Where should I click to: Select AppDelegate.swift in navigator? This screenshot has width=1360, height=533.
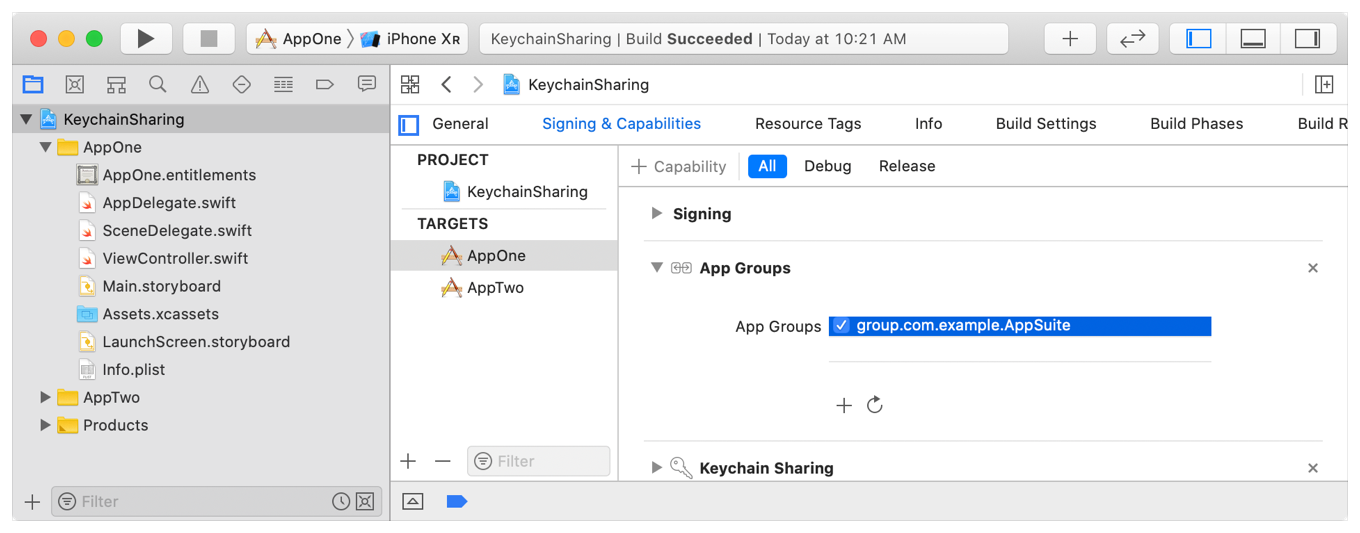169,203
